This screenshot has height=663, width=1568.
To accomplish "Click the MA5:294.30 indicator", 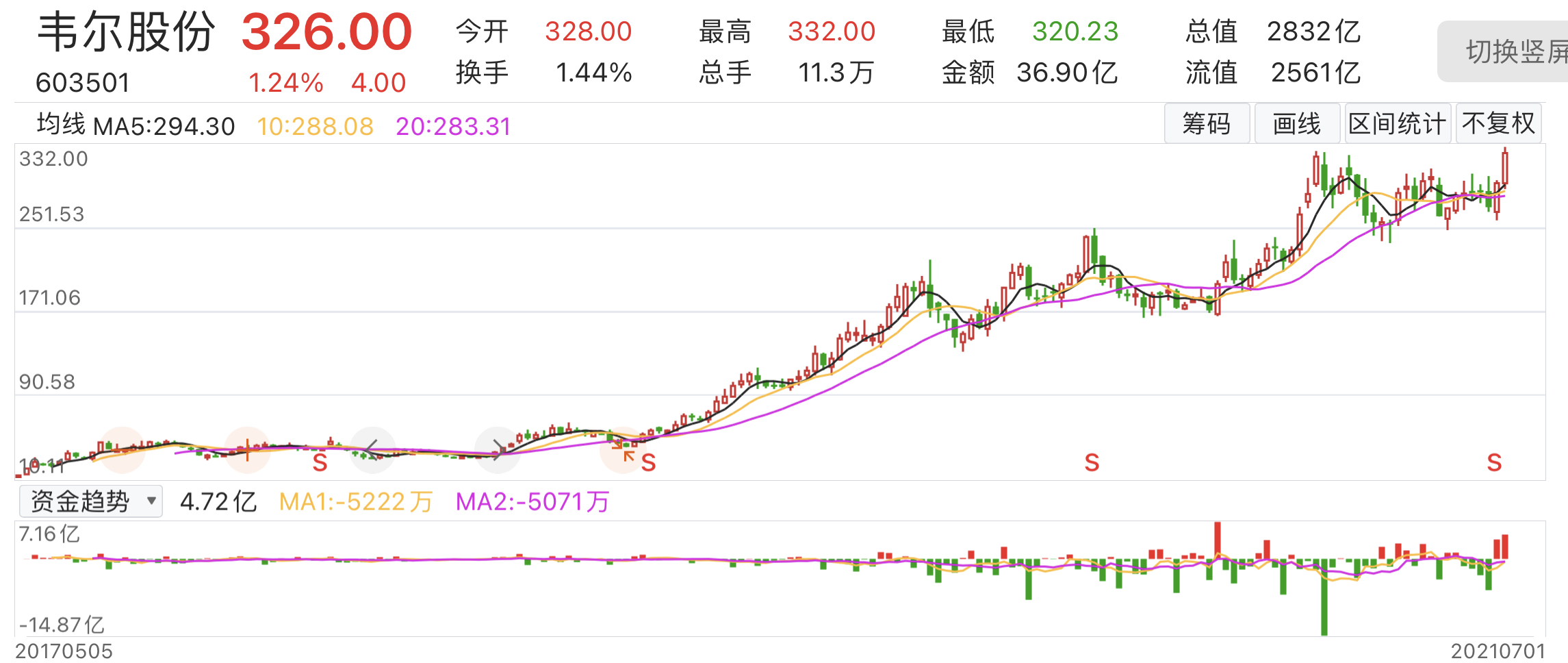I will (164, 126).
